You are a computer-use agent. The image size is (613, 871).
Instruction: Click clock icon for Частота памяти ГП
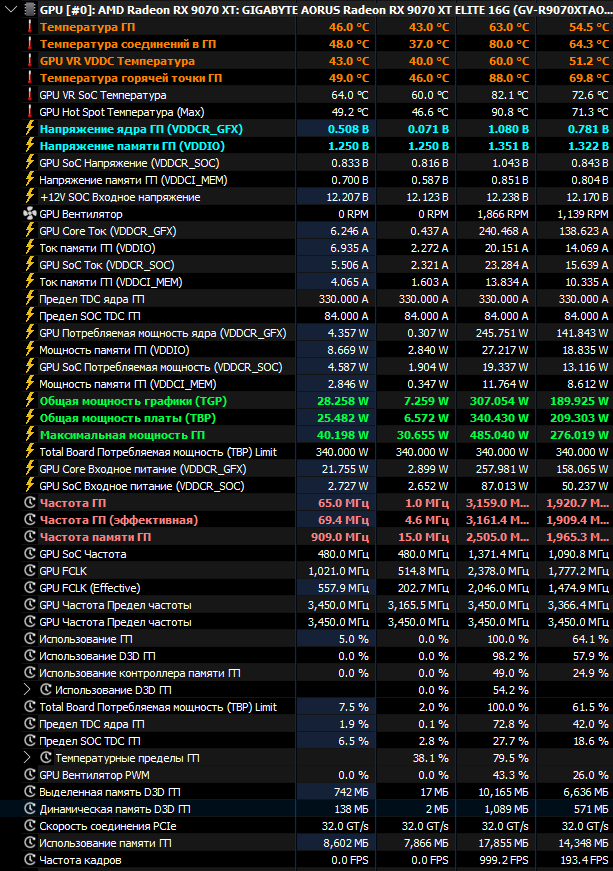pos(30,537)
